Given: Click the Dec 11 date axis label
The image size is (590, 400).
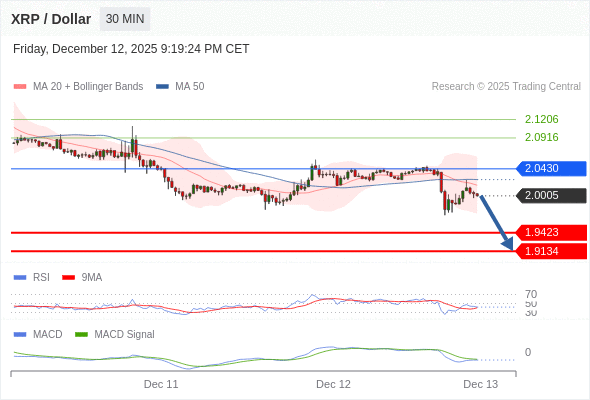Looking at the screenshot, I should click(x=161, y=384).
